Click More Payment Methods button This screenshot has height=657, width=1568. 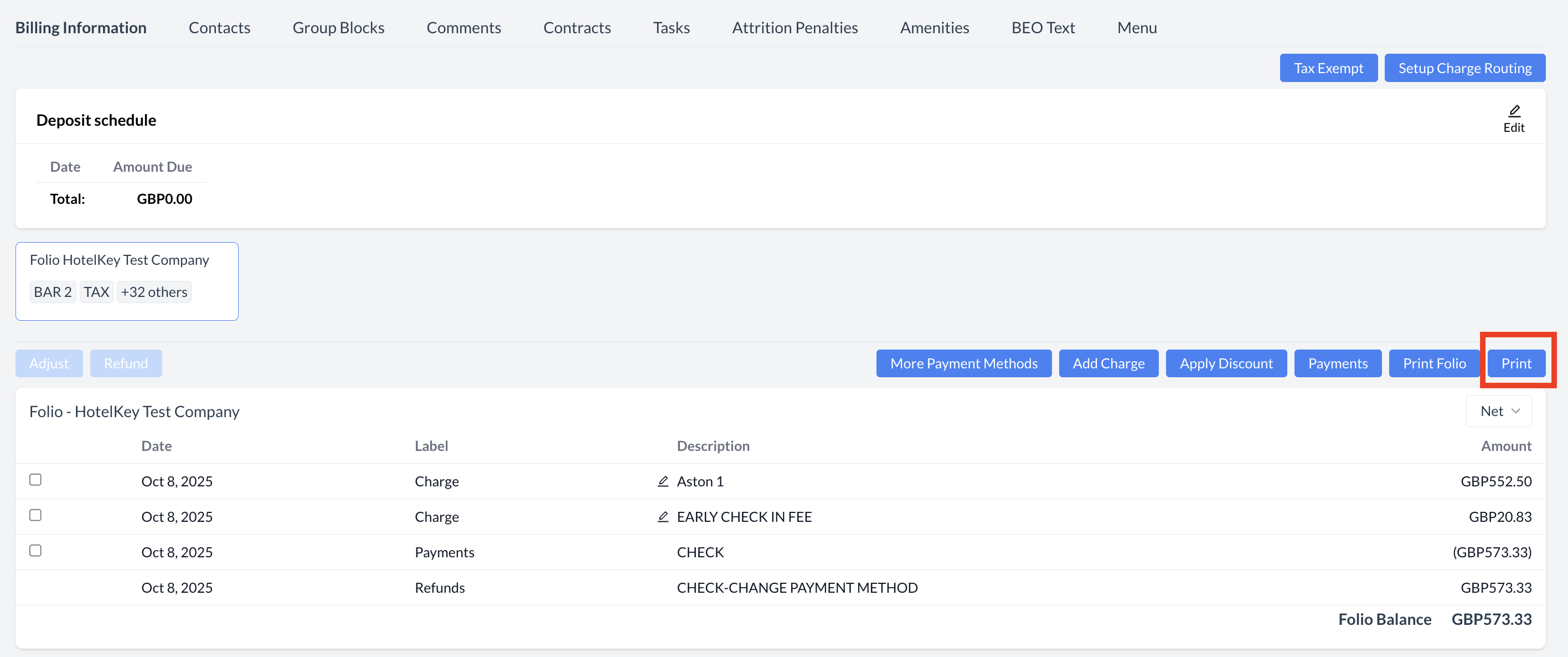963,363
